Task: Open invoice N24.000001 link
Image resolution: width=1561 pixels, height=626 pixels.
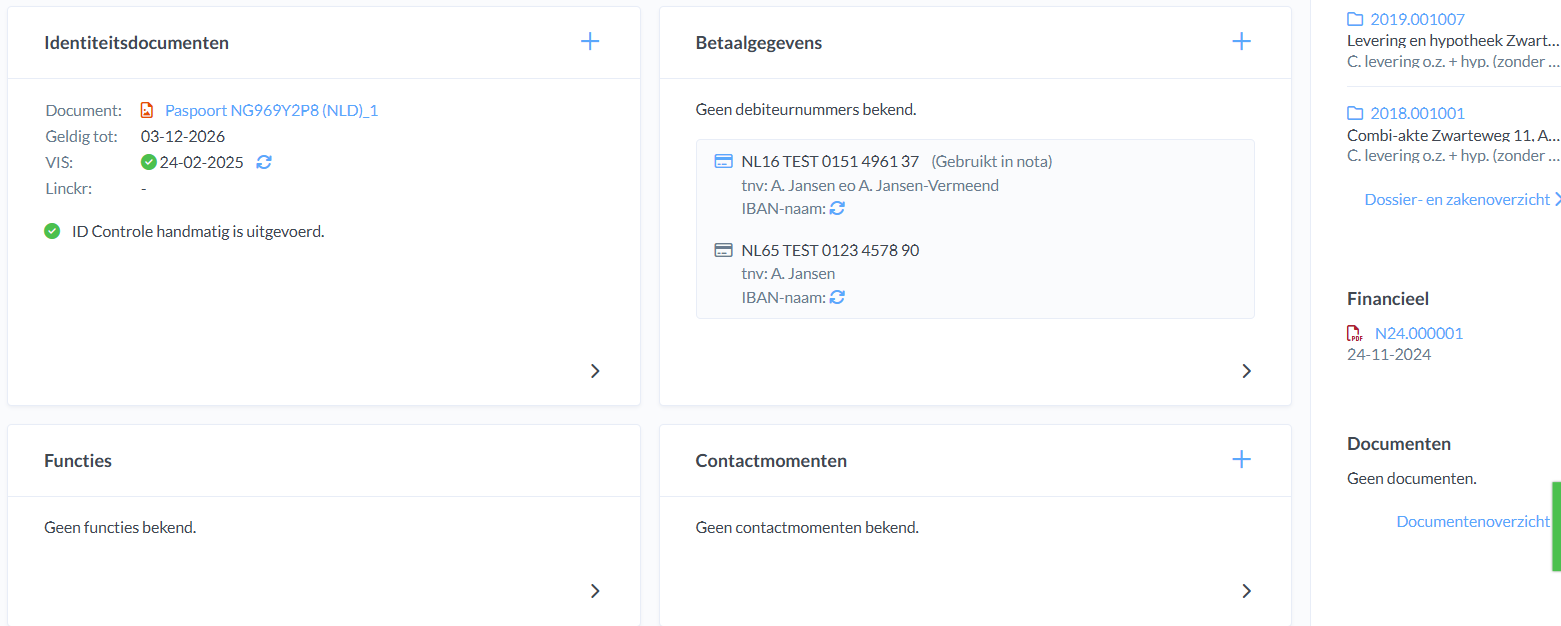Action: [1418, 334]
